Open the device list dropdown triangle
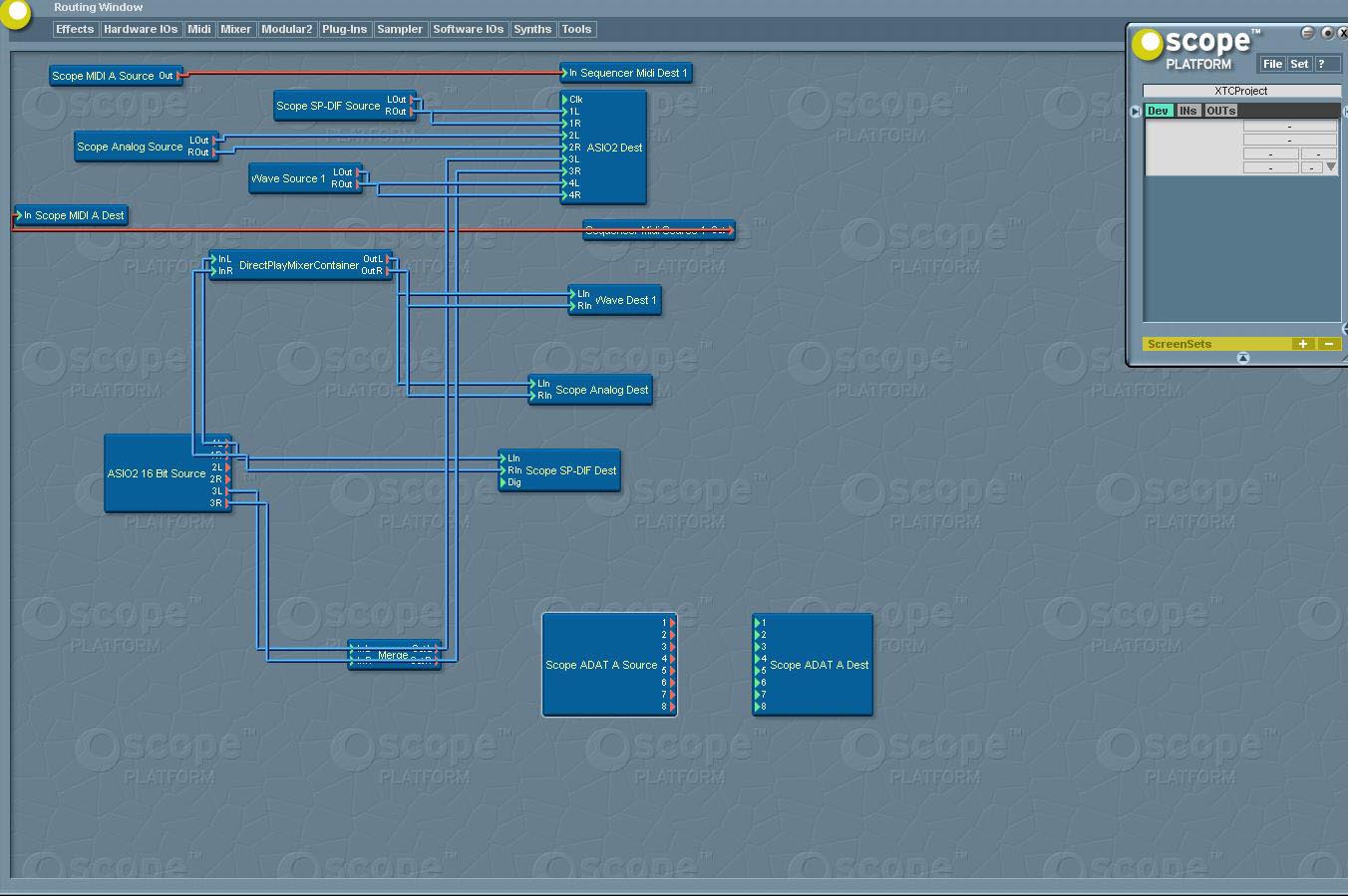1349x896 pixels. pyautogui.click(x=1331, y=166)
